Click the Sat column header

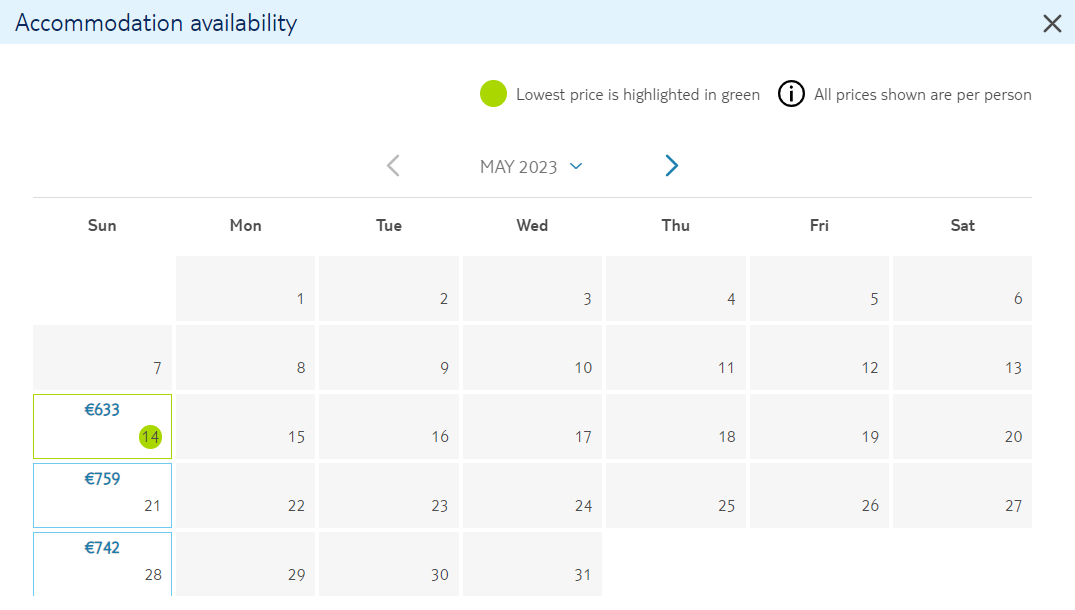coord(962,225)
